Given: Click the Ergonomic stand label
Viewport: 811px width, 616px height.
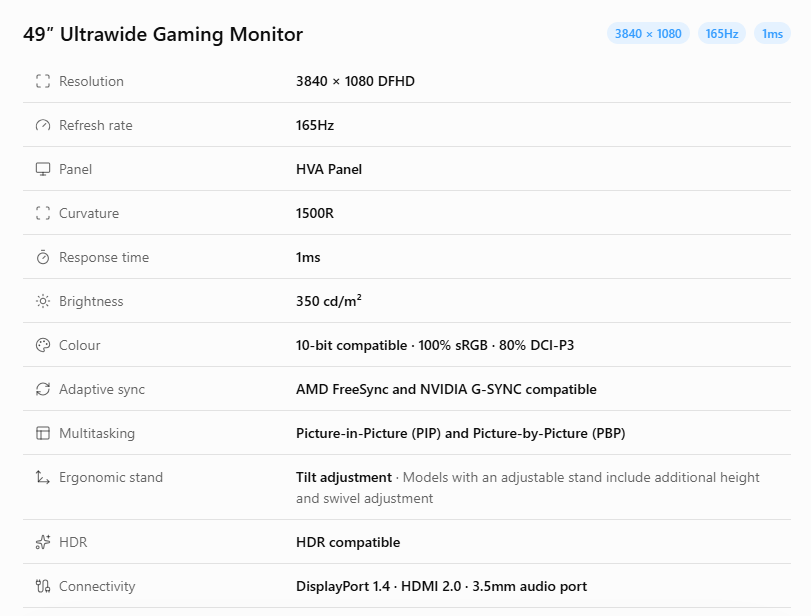Looking at the screenshot, I should [x=111, y=477].
